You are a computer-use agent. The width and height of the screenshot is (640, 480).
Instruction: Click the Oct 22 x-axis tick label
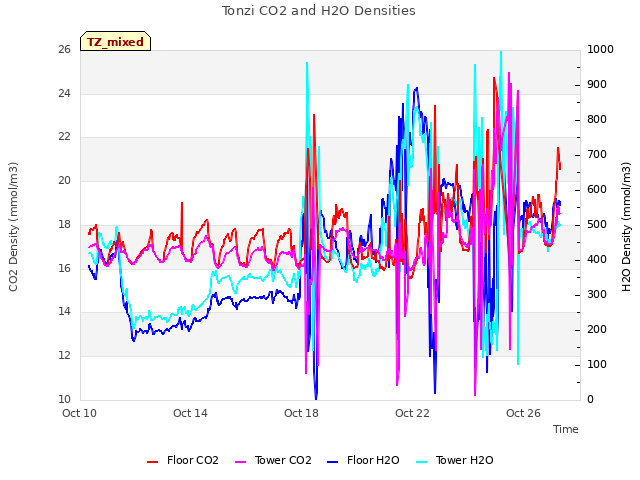click(412, 413)
